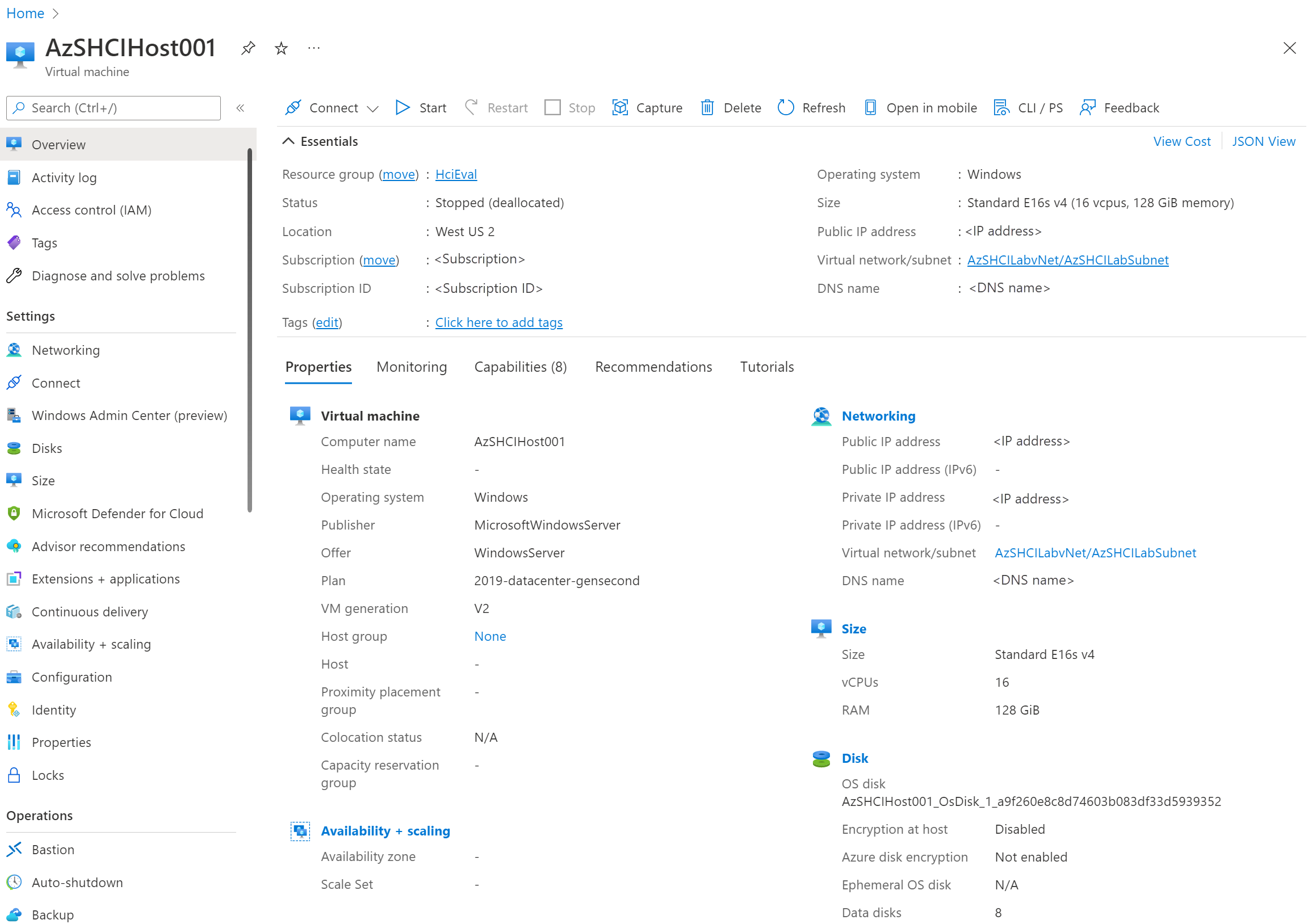Click in the Search (Ctrl+/) field
1308x924 pixels.
tap(114, 108)
